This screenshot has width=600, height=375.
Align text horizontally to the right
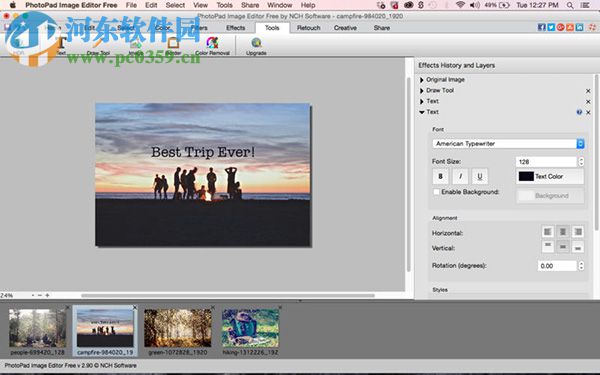[x=578, y=232]
